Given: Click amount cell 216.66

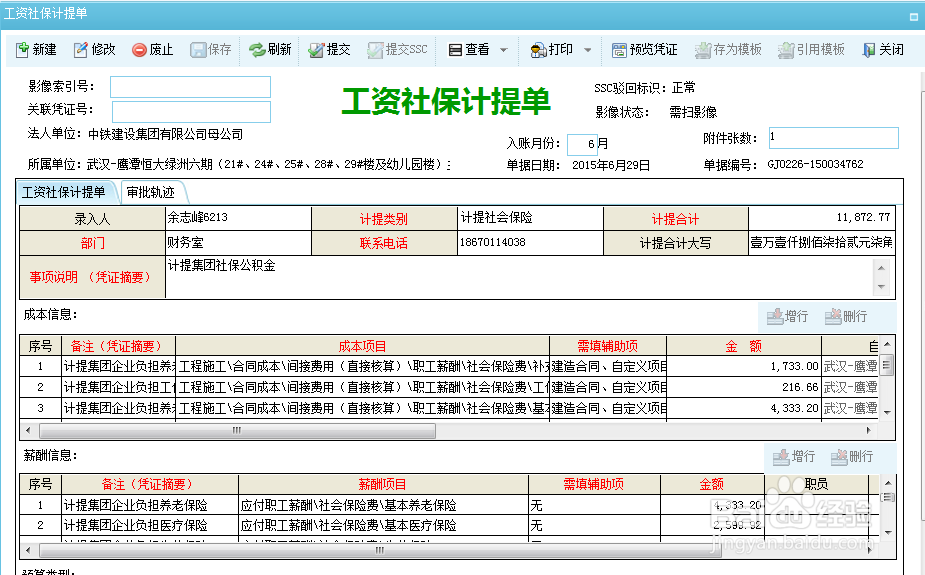Looking at the screenshot, I should (743, 387).
